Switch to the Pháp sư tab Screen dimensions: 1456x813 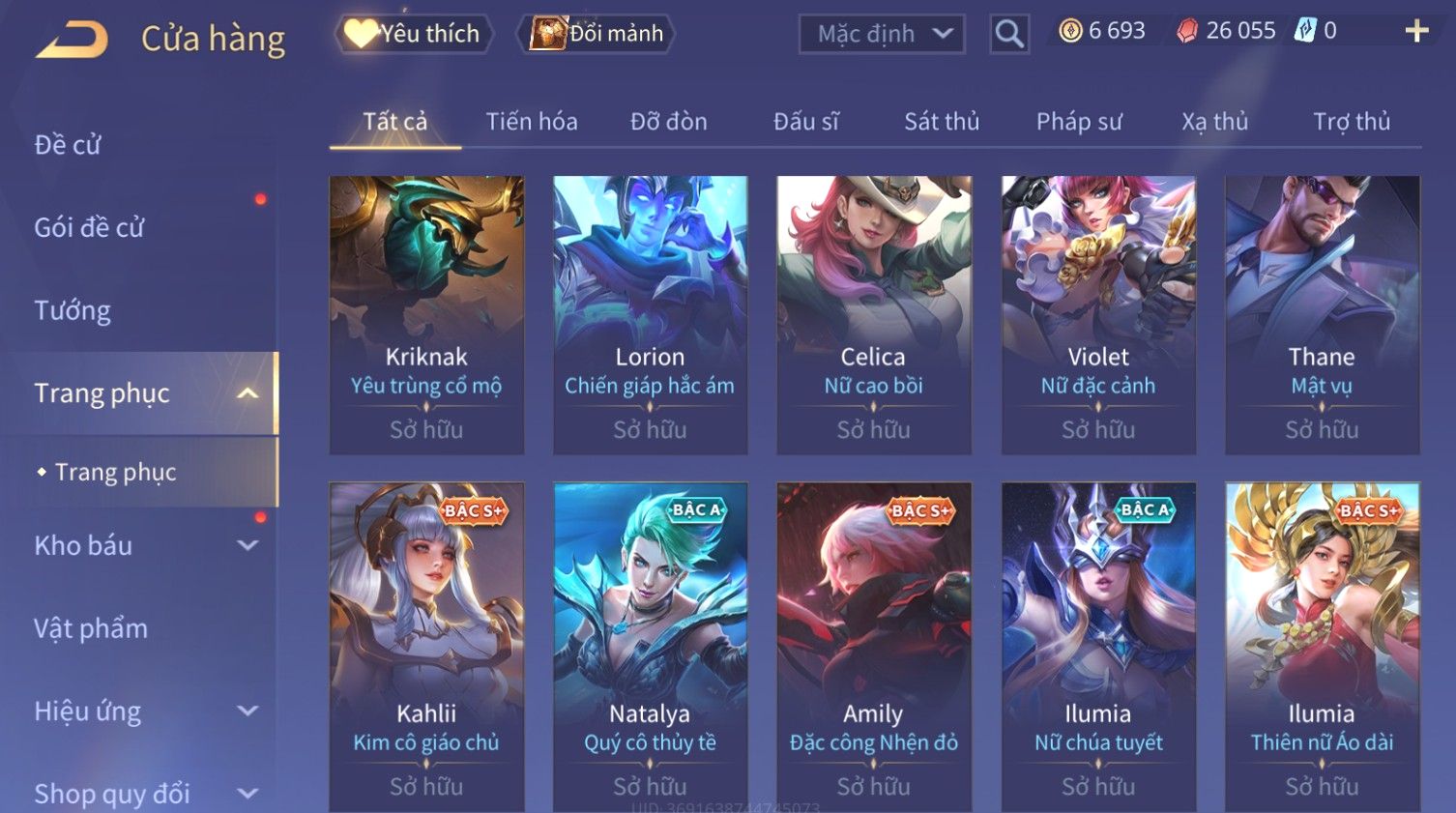click(x=1079, y=122)
